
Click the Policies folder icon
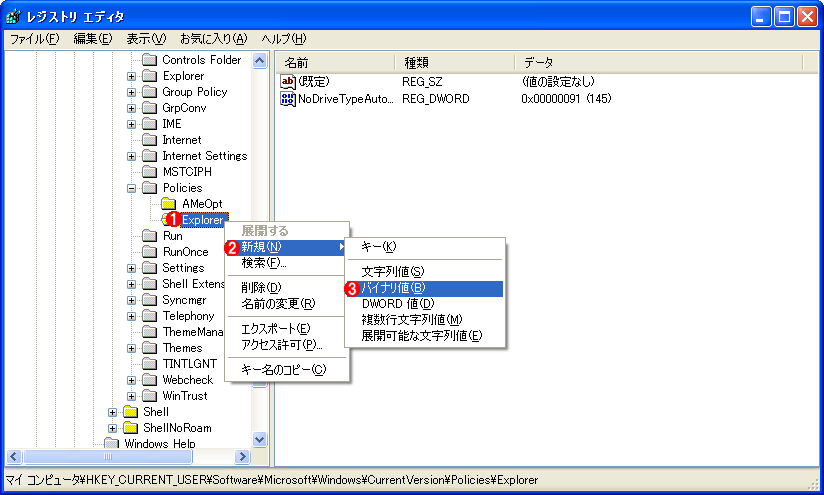click(x=150, y=188)
